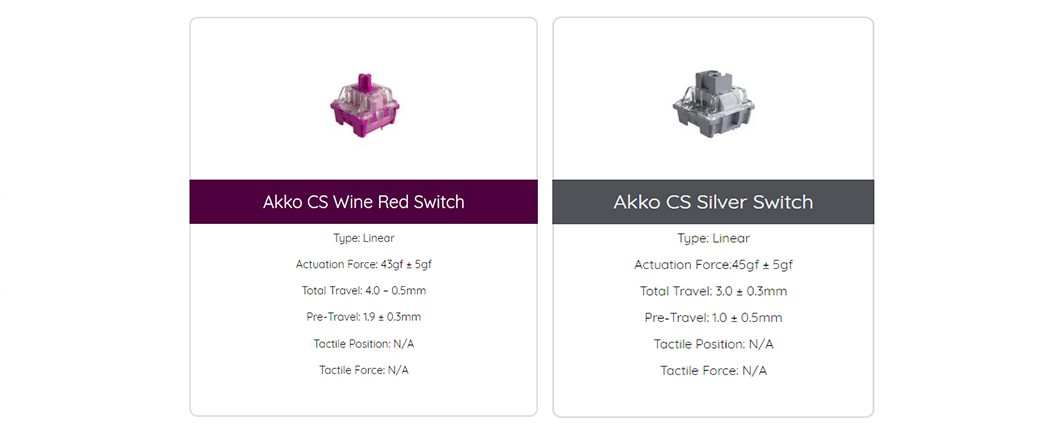Click Wine Red's Type: Linear text

tap(363, 238)
